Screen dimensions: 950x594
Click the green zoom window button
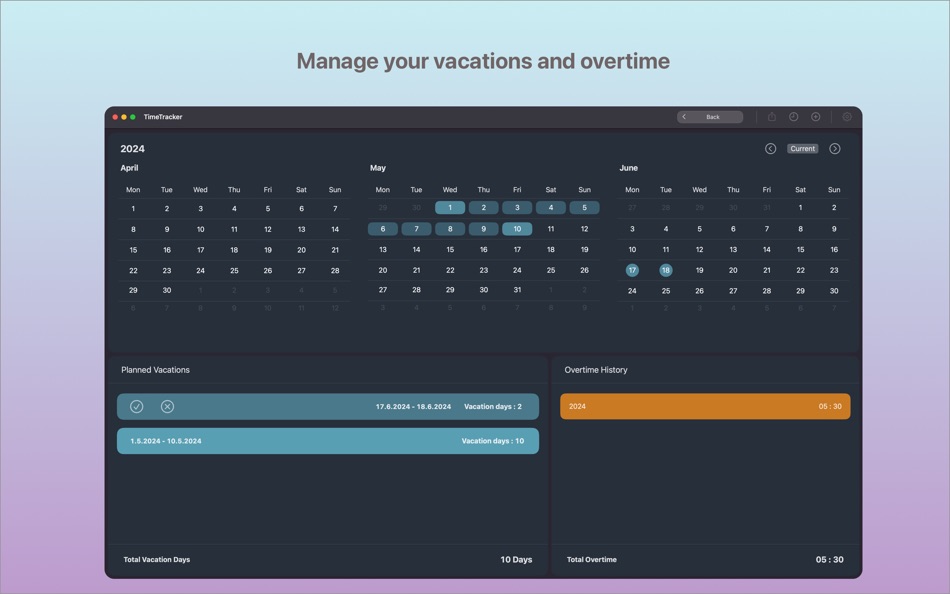coord(133,117)
